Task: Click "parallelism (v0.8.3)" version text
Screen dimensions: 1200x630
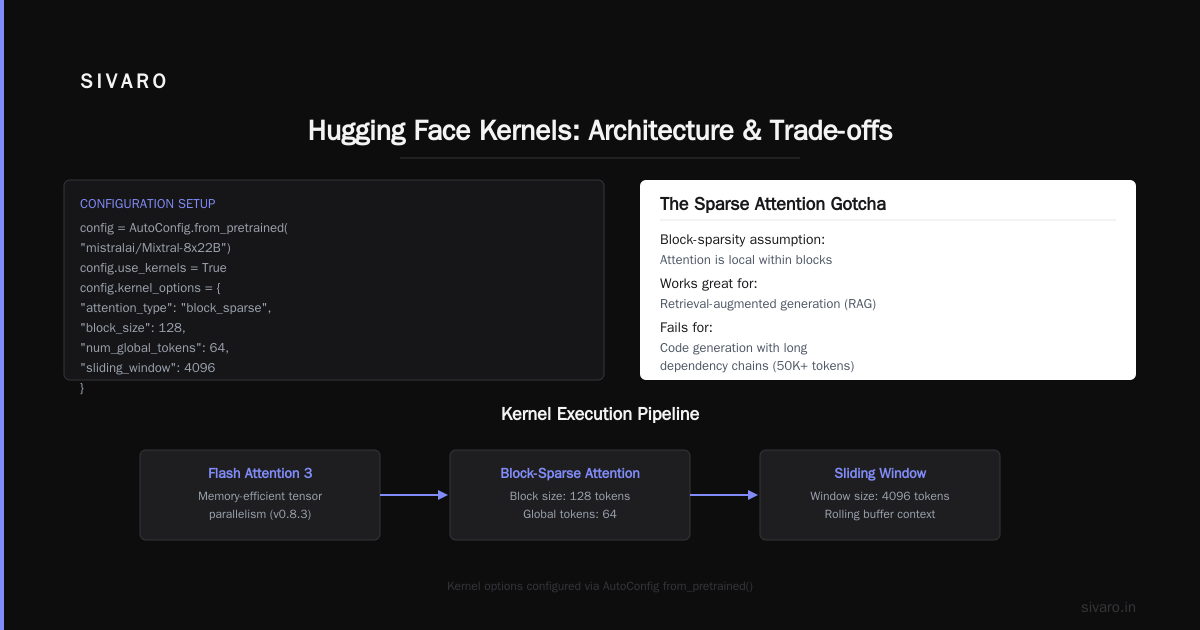Action: click(260, 514)
